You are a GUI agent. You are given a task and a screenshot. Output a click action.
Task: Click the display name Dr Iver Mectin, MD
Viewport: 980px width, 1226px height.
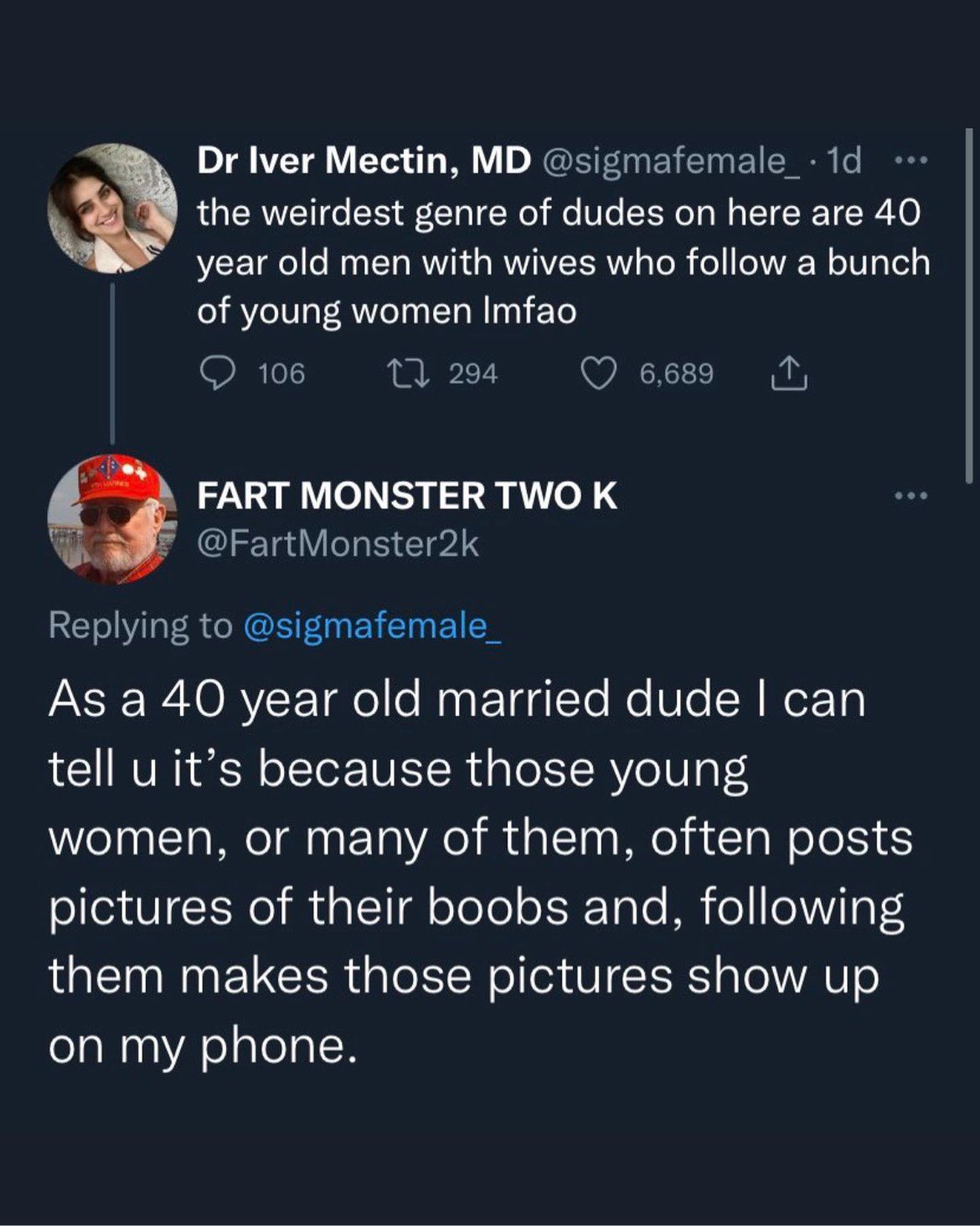(x=364, y=161)
